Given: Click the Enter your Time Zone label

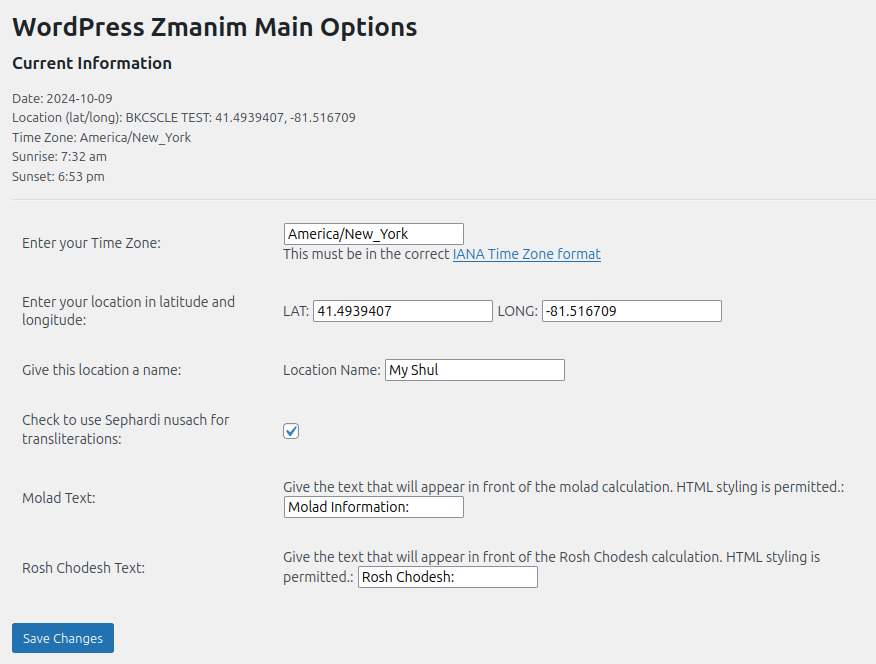Looking at the screenshot, I should pos(90,242).
